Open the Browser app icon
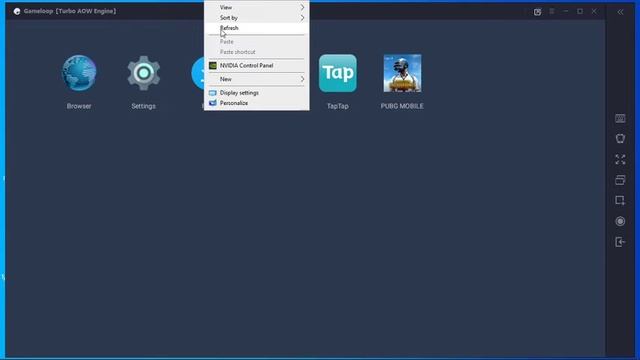The image size is (640, 360). coord(79,73)
